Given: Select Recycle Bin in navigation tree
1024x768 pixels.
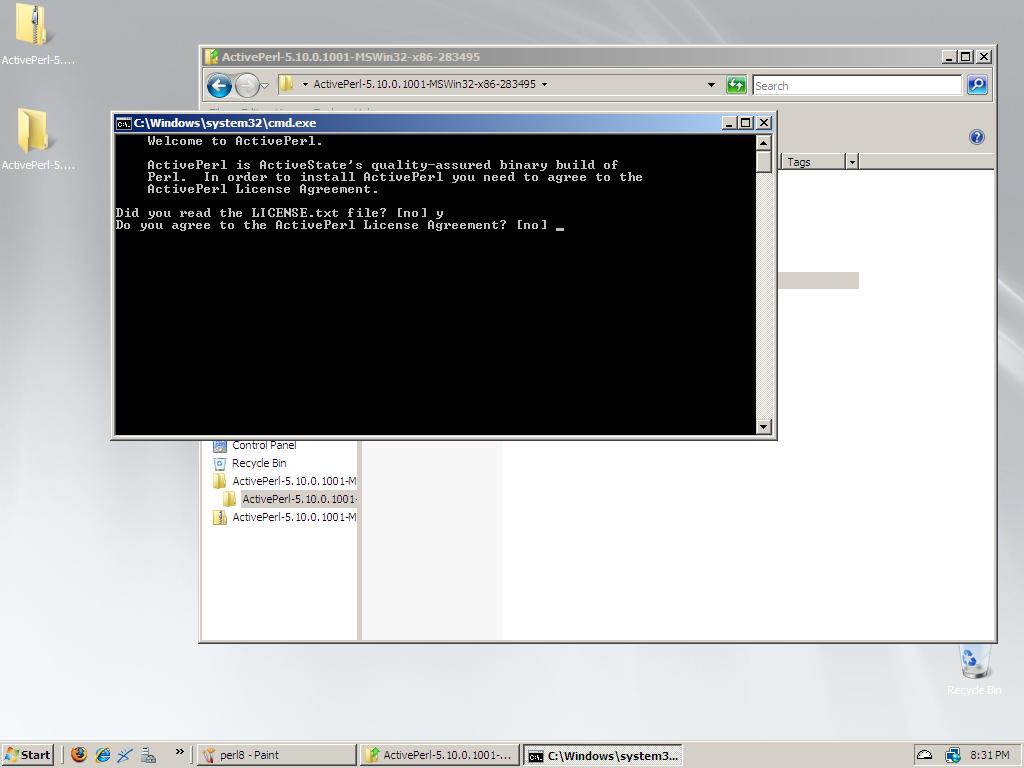Looking at the screenshot, I should [258, 463].
